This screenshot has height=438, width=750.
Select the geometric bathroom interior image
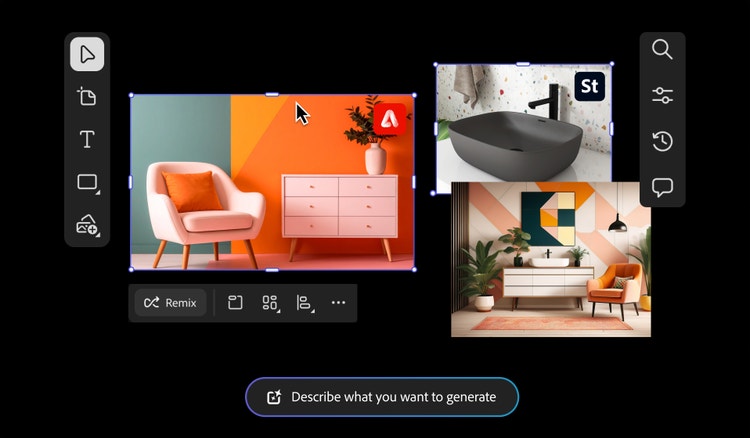[x=551, y=259]
